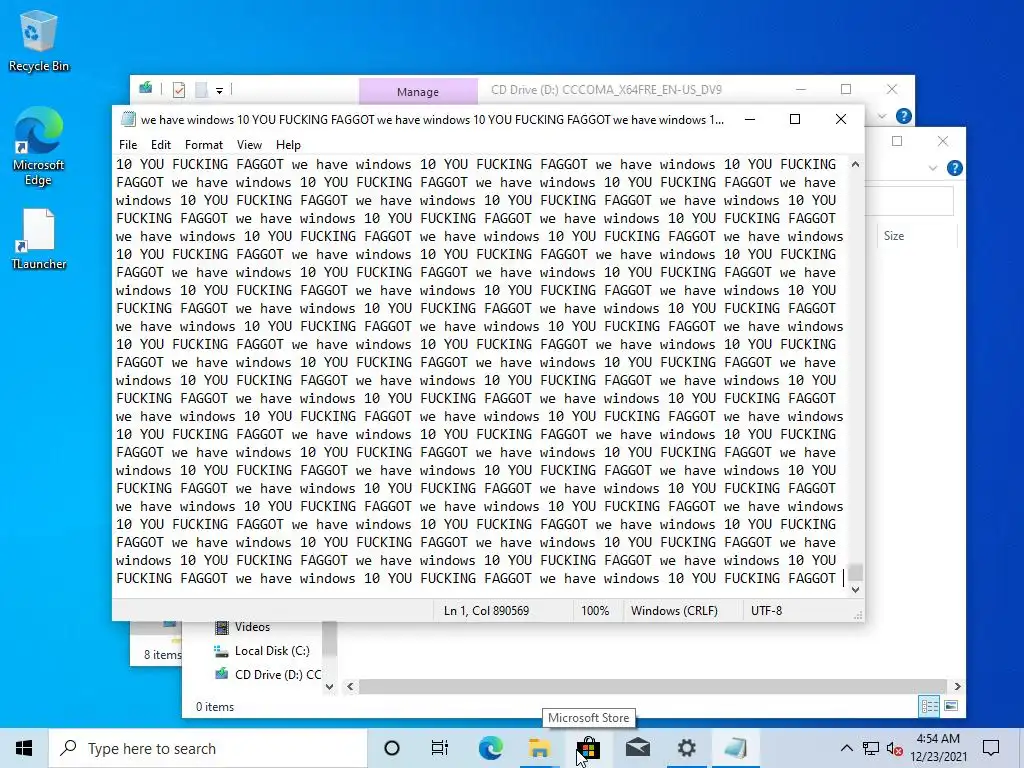Click the Properties checkmark icon in Explorer toolbar

[179, 90]
